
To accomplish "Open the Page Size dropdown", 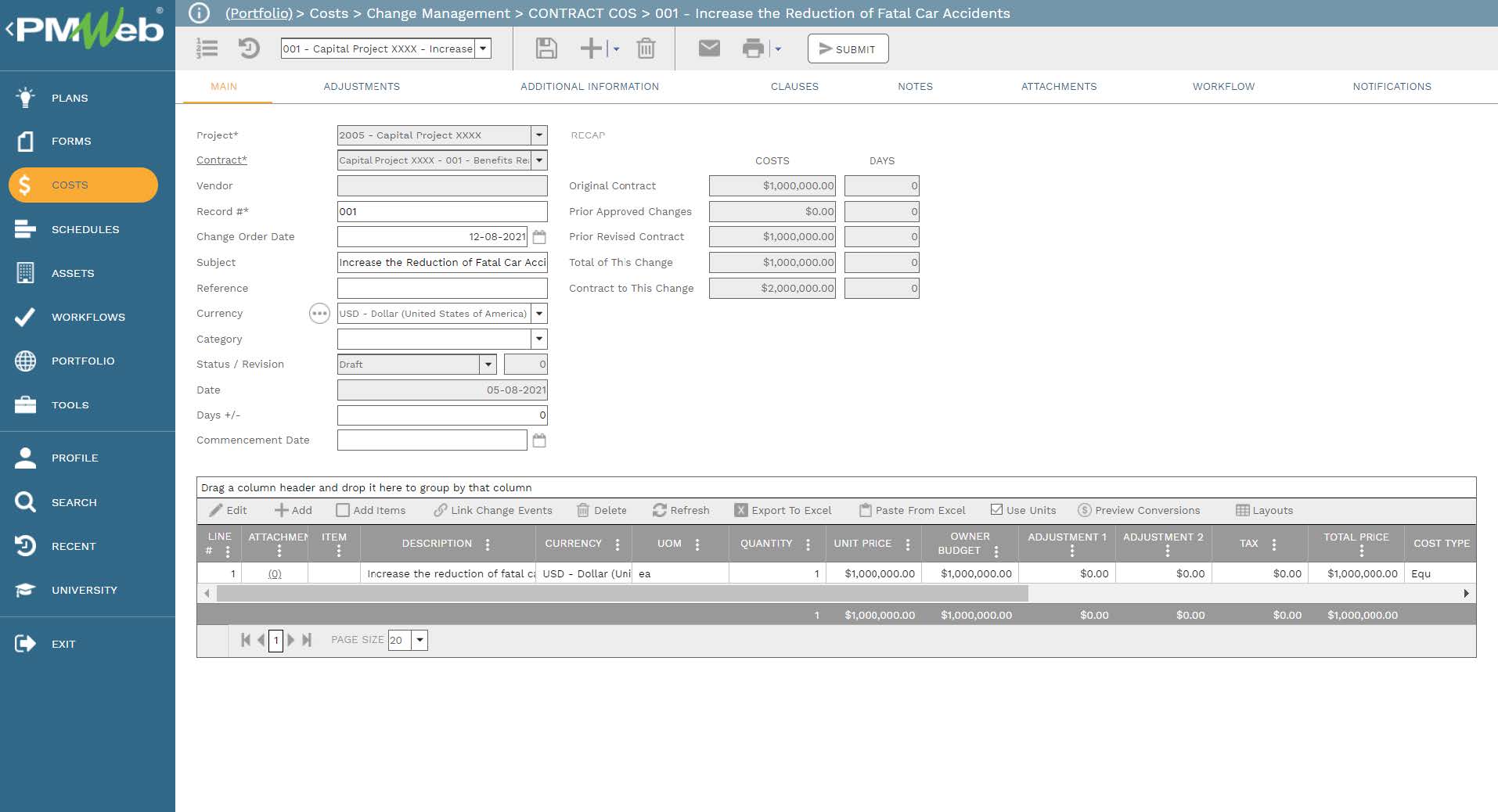I will pyautogui.click(x=420, y=640).
